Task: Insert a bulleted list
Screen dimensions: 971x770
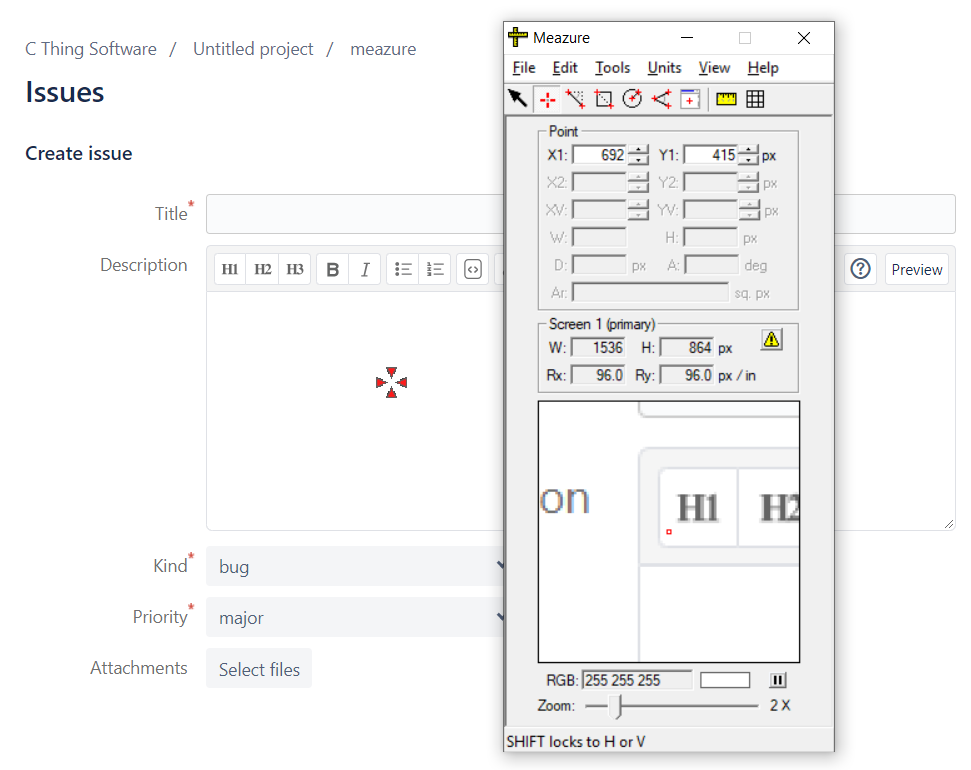Action: (403, 269)
